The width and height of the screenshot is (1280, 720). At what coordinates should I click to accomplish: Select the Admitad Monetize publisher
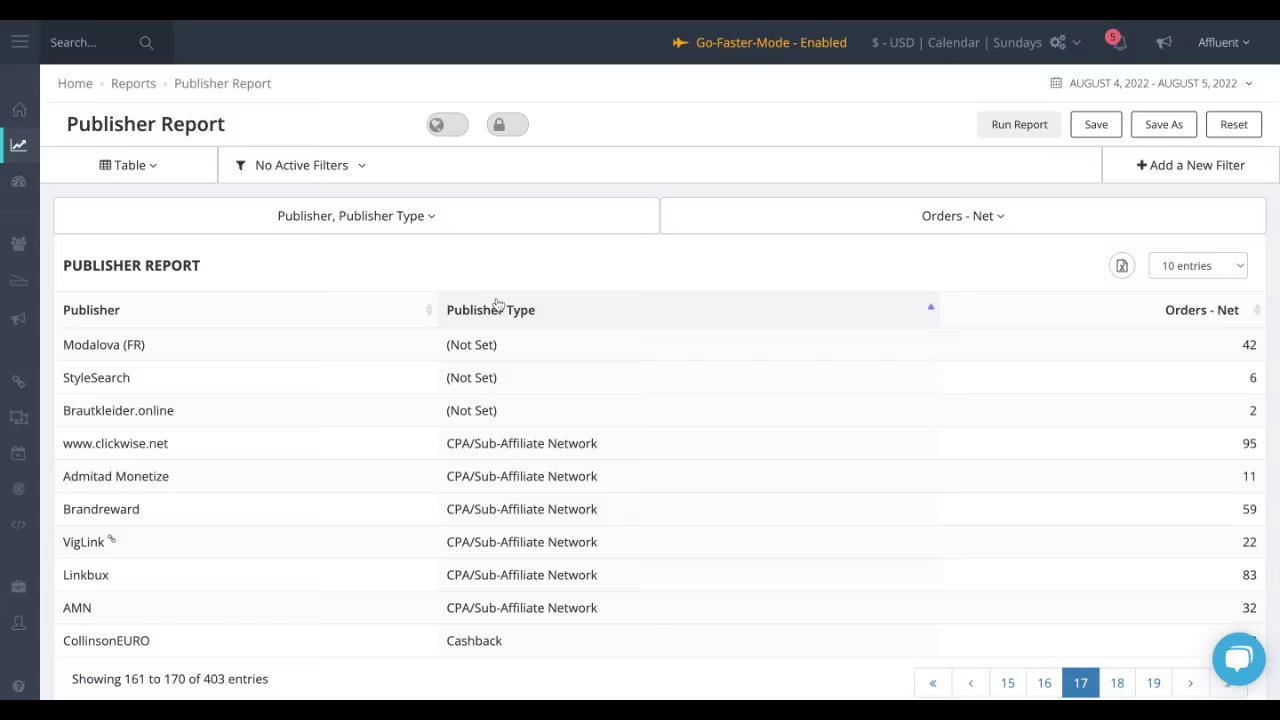coord(116,477)
